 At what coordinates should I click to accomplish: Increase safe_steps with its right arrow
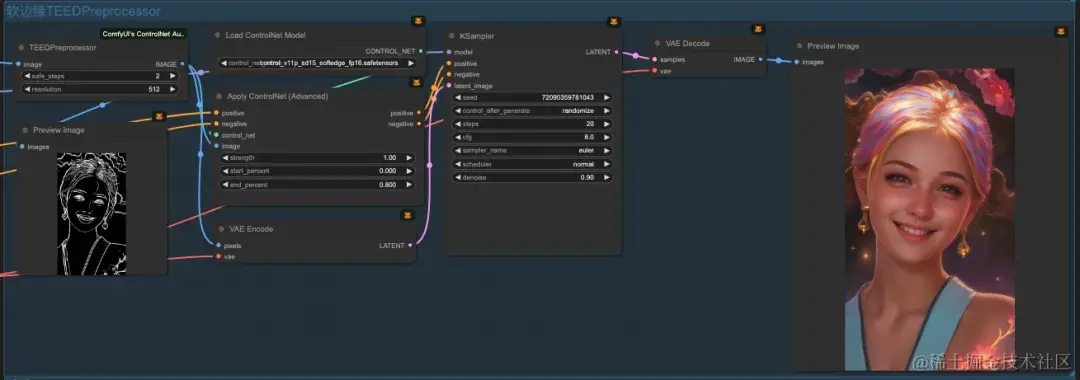pyautogui.click(x=172, y=76)
